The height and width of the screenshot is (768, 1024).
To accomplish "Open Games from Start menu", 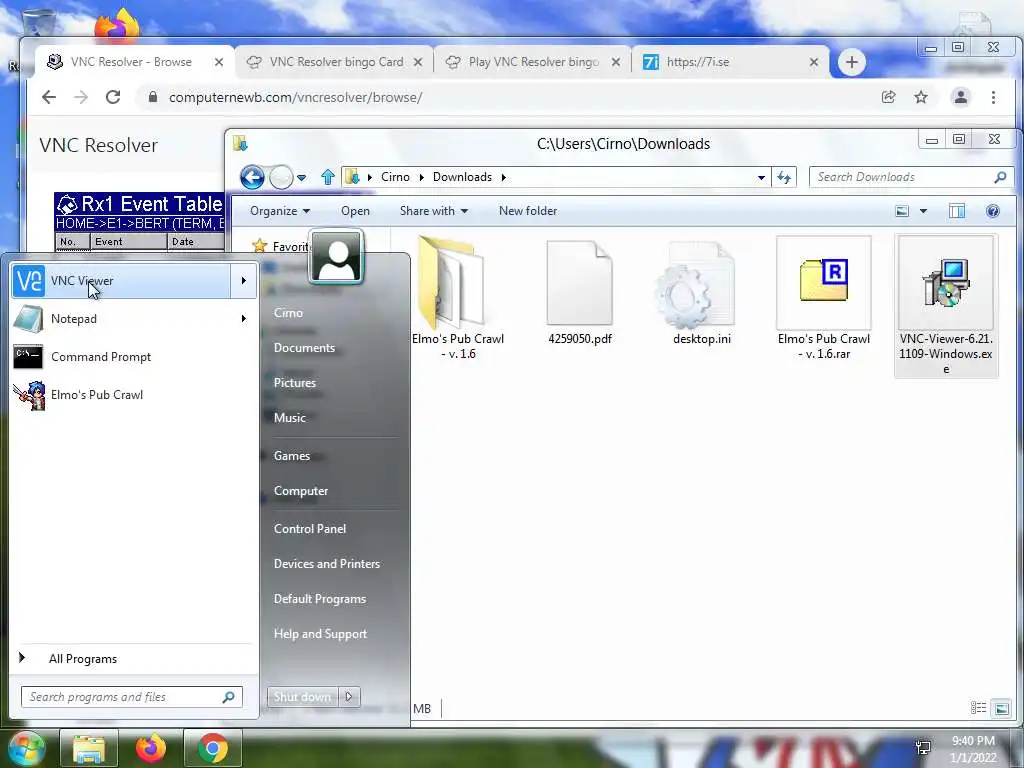I will point(291,456).
